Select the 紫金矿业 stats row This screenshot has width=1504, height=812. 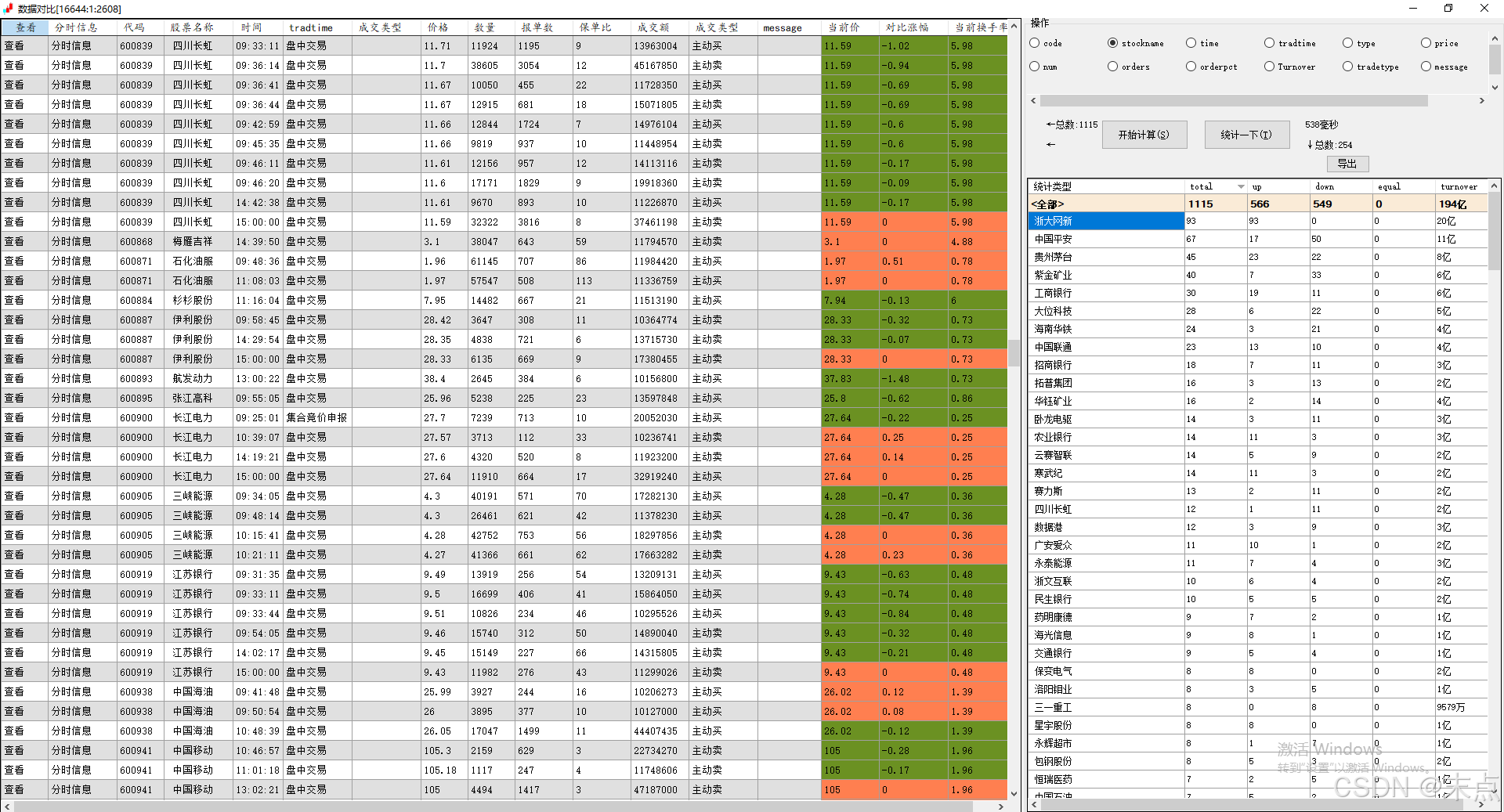coord(1258,275)
